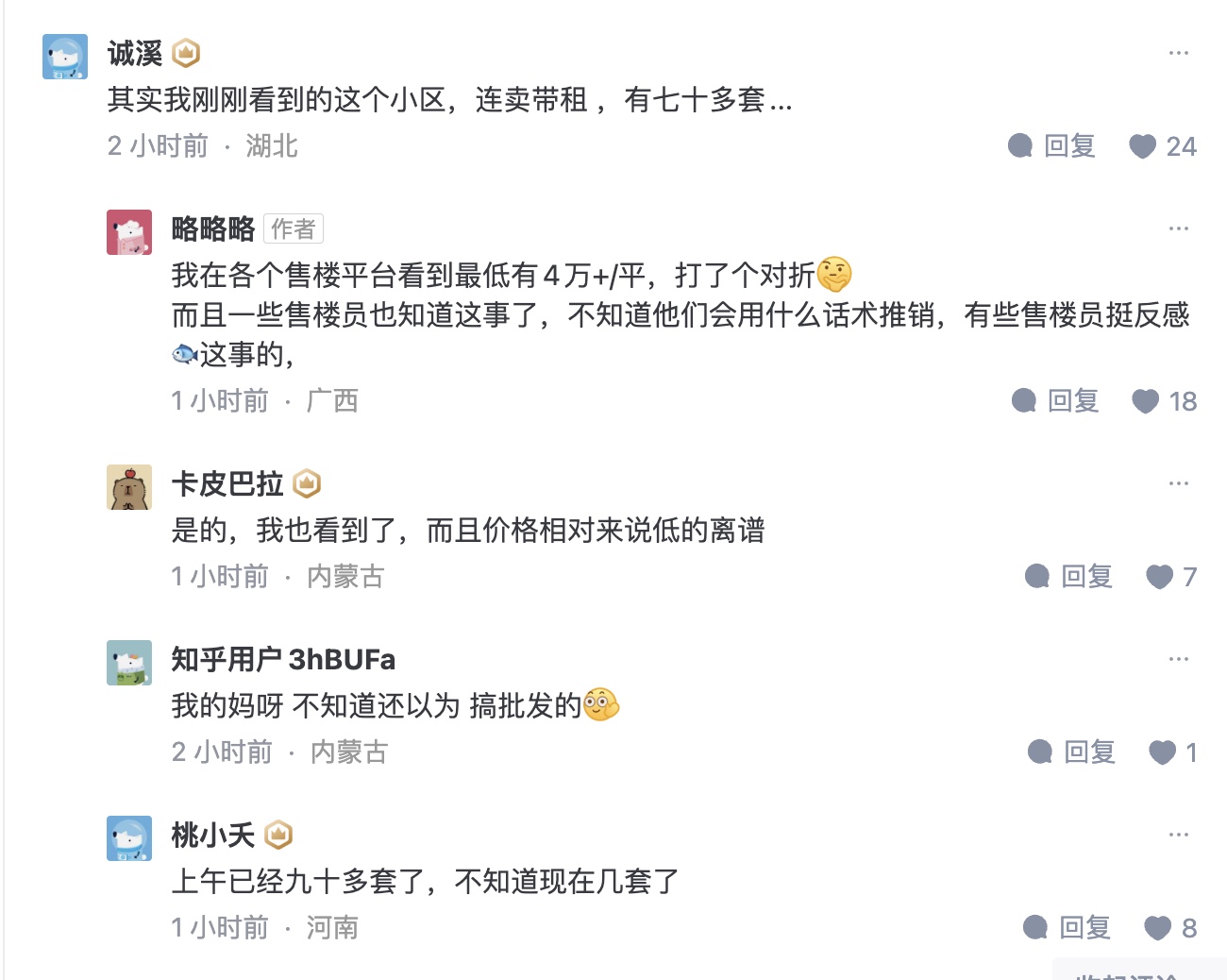Screen dimensions: 1227x980
Task: Open more options menu for 桃小夭's comment
Action: [x=1178, y=835]
